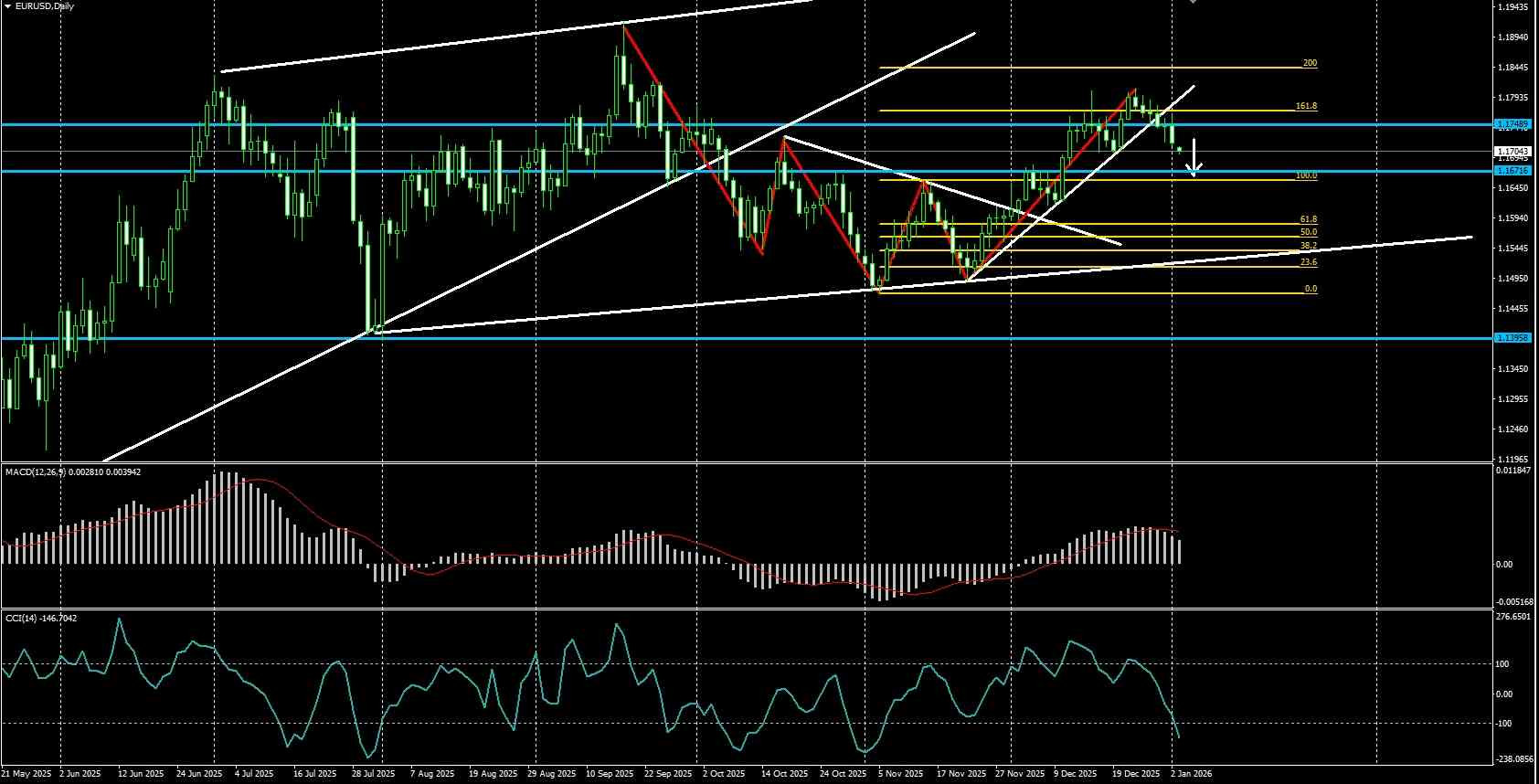Click the gray chart shift marker at the top edge
Viewport: 1539px width, 784px height.
click(1193, 2)
